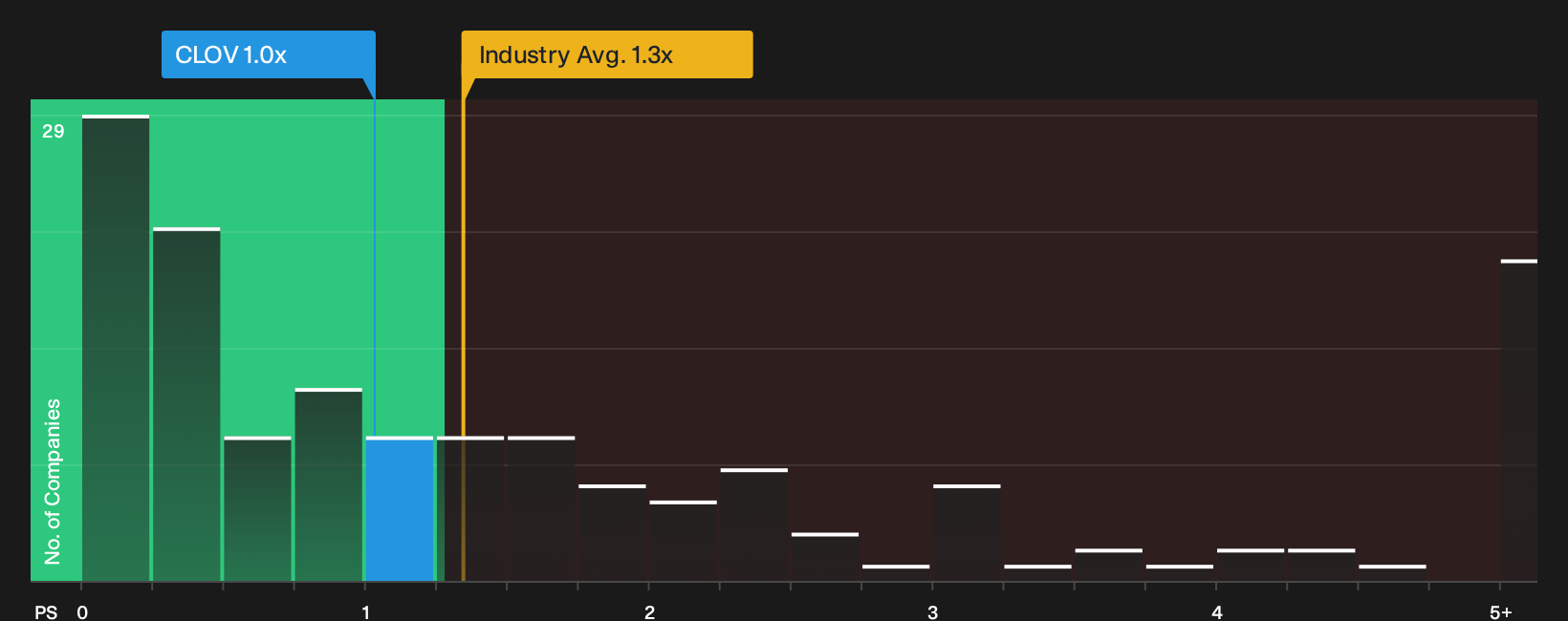The image size is (1568, 621).
Task: Click the 'No. of Companies' axis label
Action: (53, 481)
